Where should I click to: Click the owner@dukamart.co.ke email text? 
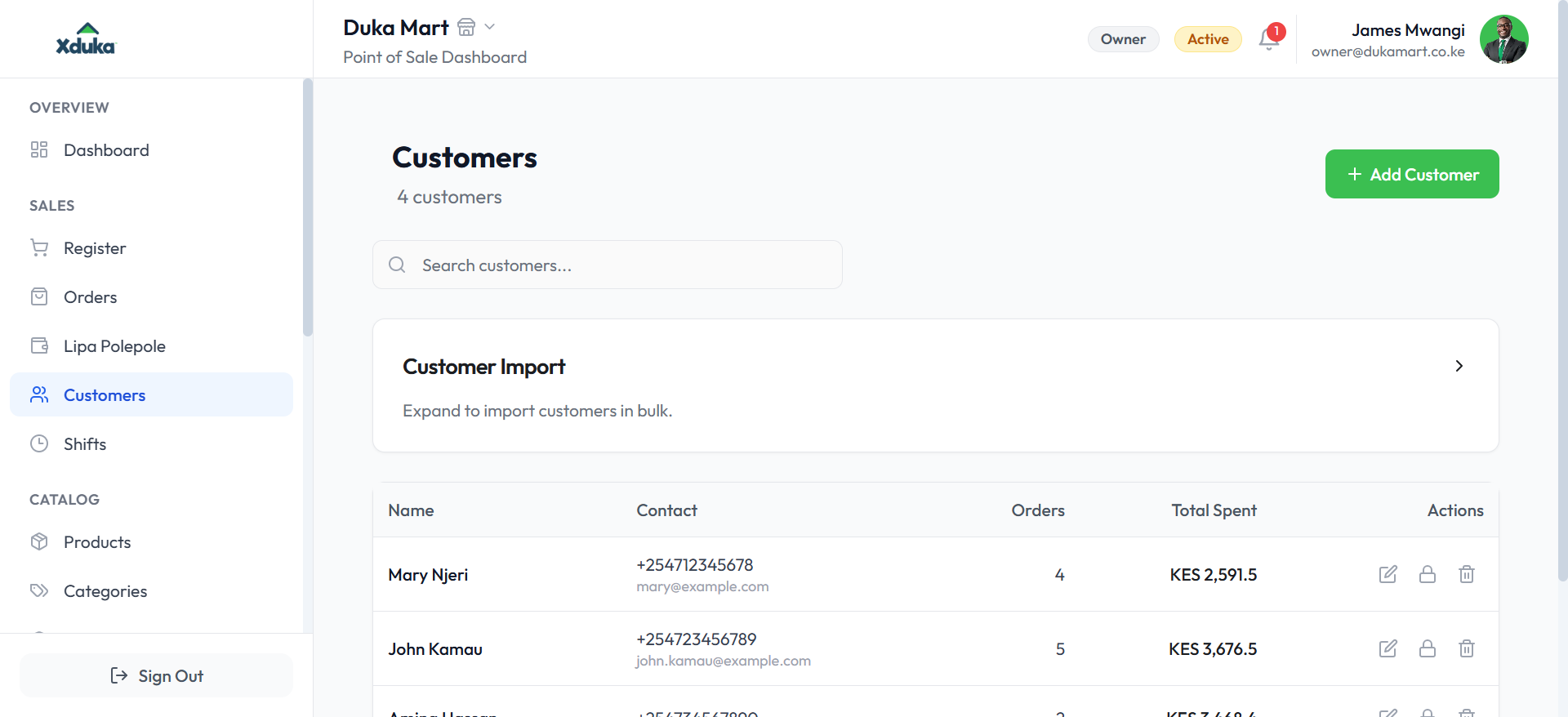tap(1388, 51)
